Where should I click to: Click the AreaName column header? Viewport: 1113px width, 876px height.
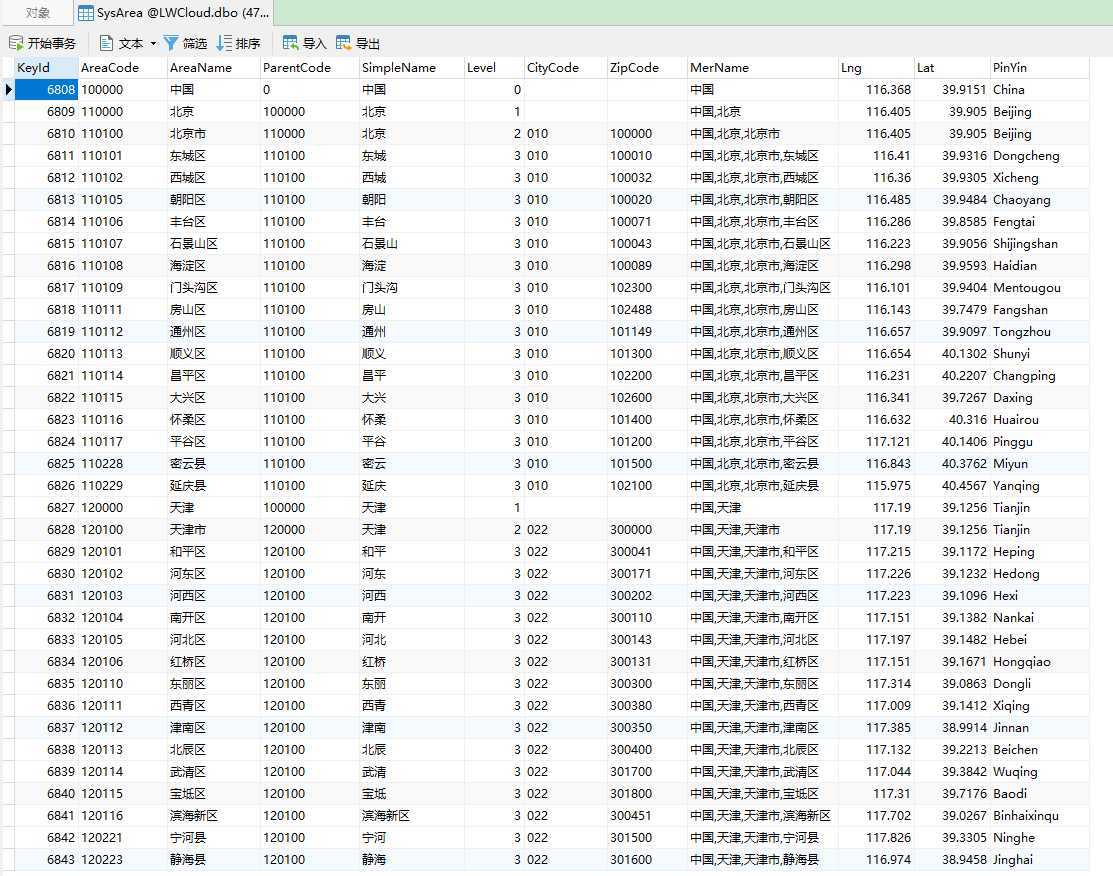click(213, 67)
